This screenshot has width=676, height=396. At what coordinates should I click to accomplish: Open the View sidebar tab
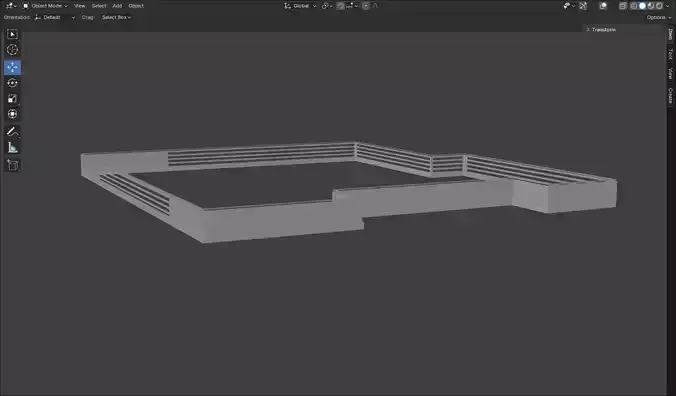[x=670, y=73]
